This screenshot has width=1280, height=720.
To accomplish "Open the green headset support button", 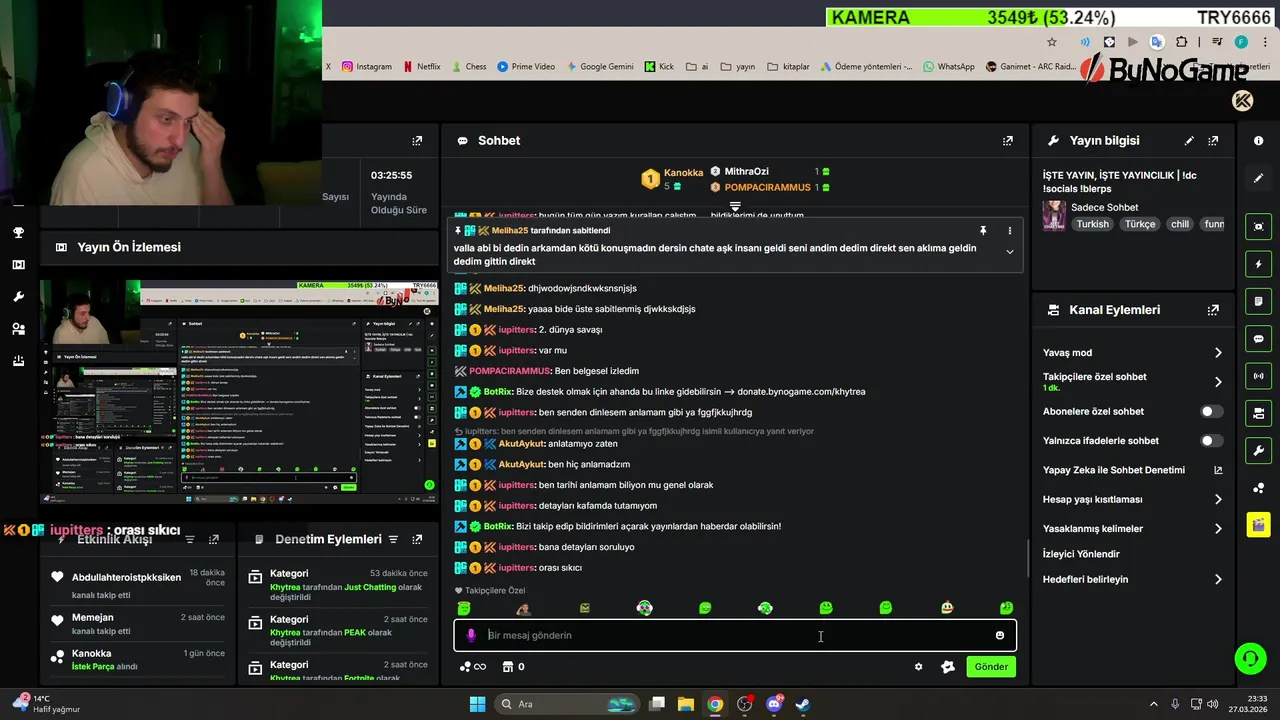I will click(x=1250, y=658).
